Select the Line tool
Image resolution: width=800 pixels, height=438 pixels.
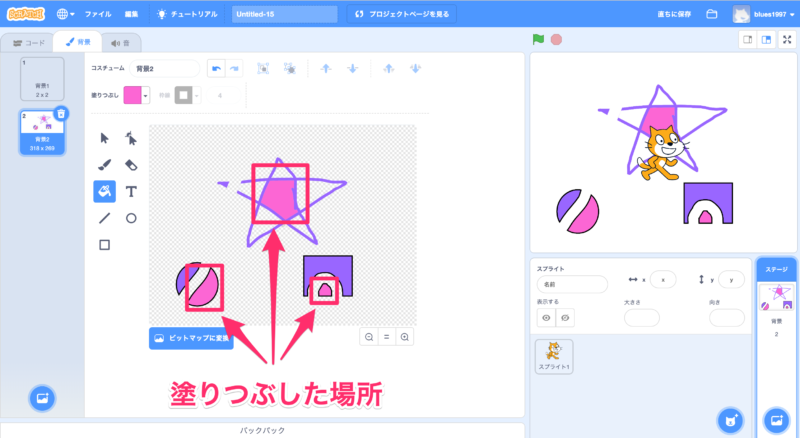(x=104, y=217)
